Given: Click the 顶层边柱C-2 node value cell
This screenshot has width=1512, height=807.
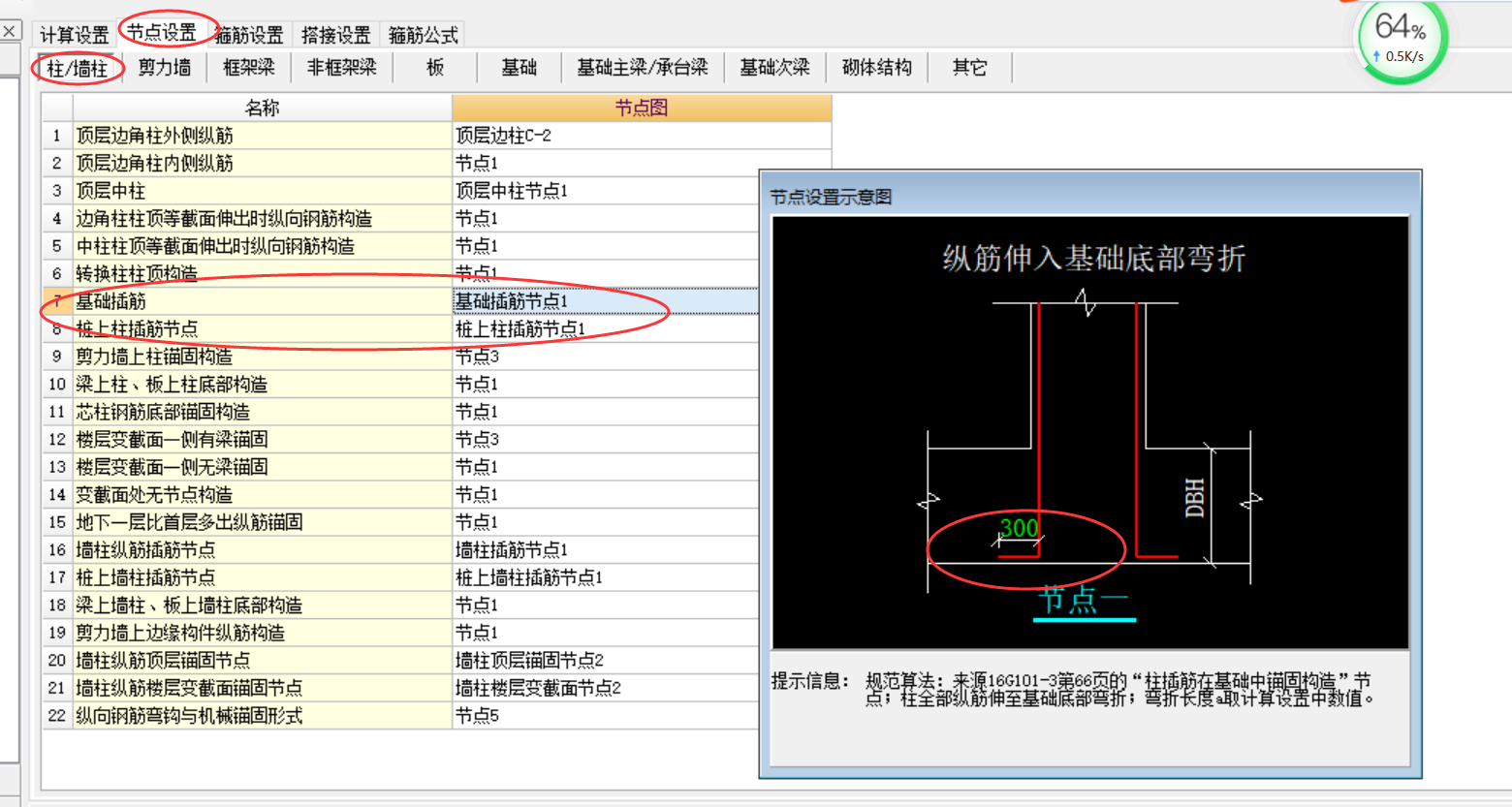Looking at the screenshot, I should [642, 136].
